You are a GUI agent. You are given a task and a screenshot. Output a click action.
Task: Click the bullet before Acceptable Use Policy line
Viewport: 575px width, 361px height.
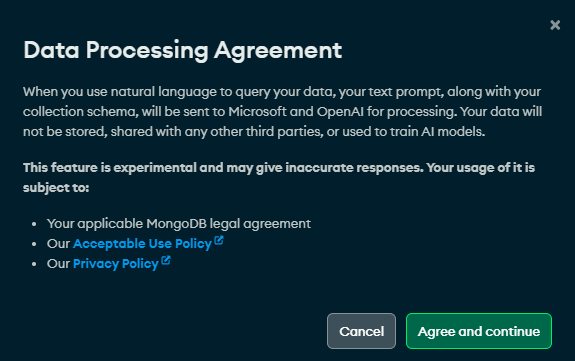tap(34, 244)
